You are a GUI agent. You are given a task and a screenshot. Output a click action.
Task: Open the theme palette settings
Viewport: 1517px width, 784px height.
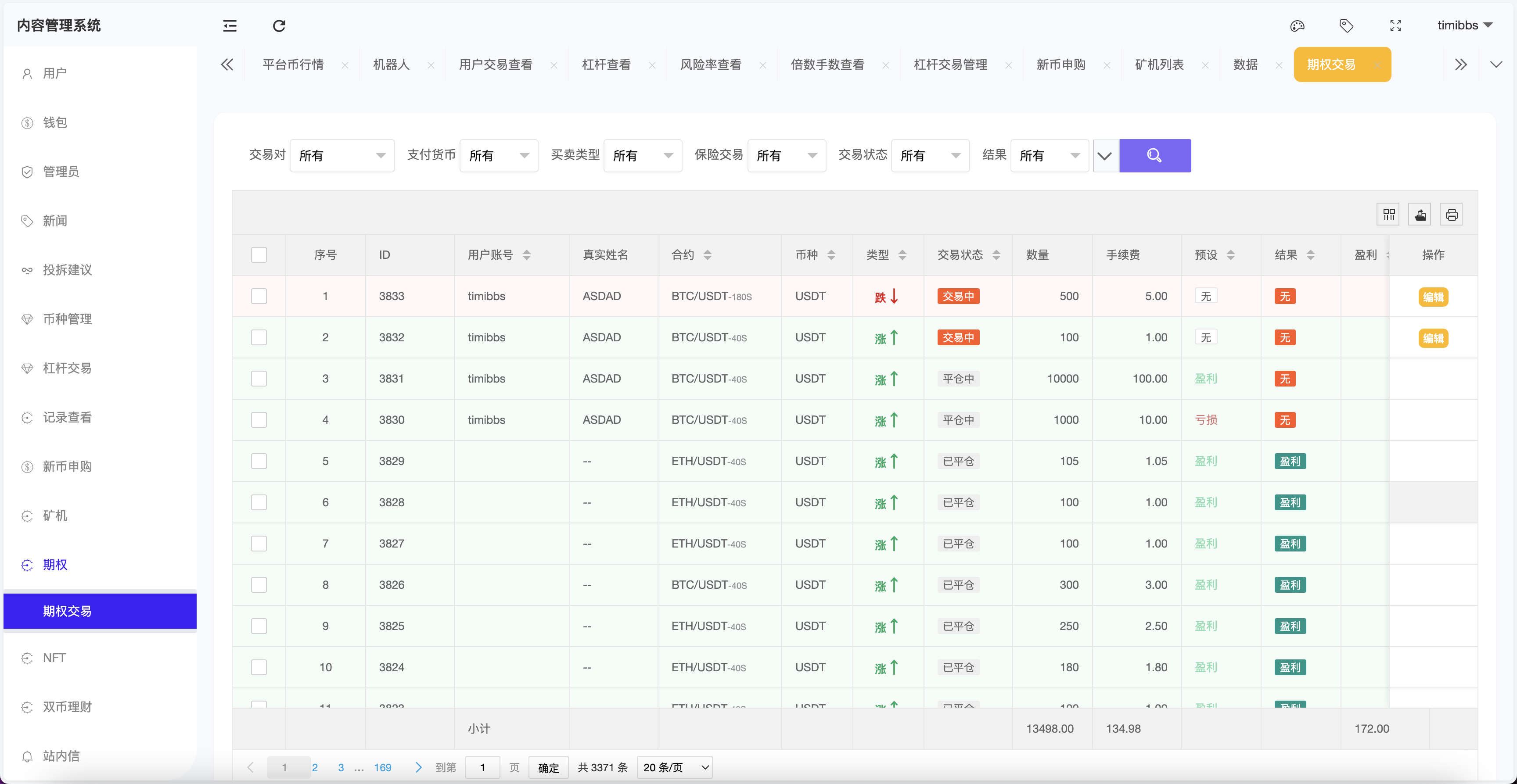click(x=1297, y=26)
